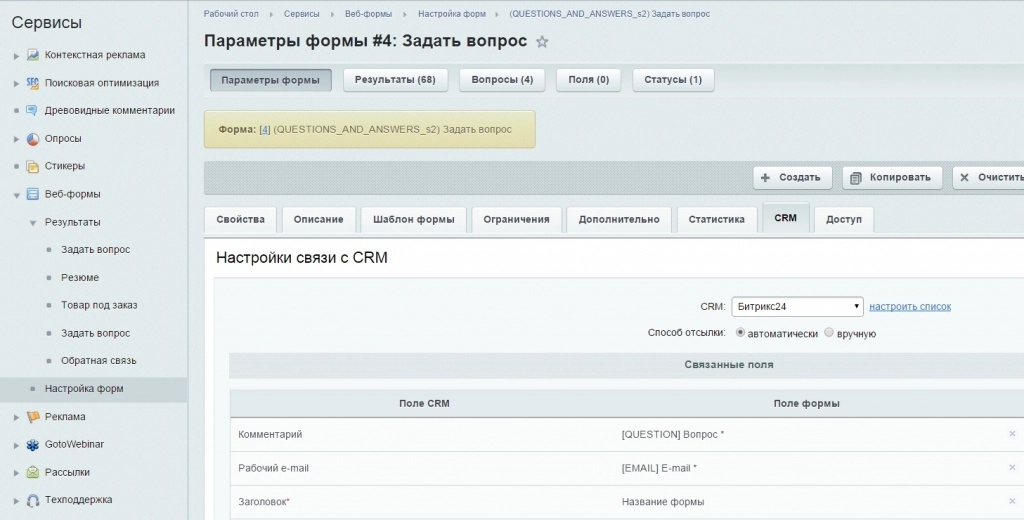
Task: Remove the Рабочий e-mail field mapping row
Action: tap(1012, 468)
